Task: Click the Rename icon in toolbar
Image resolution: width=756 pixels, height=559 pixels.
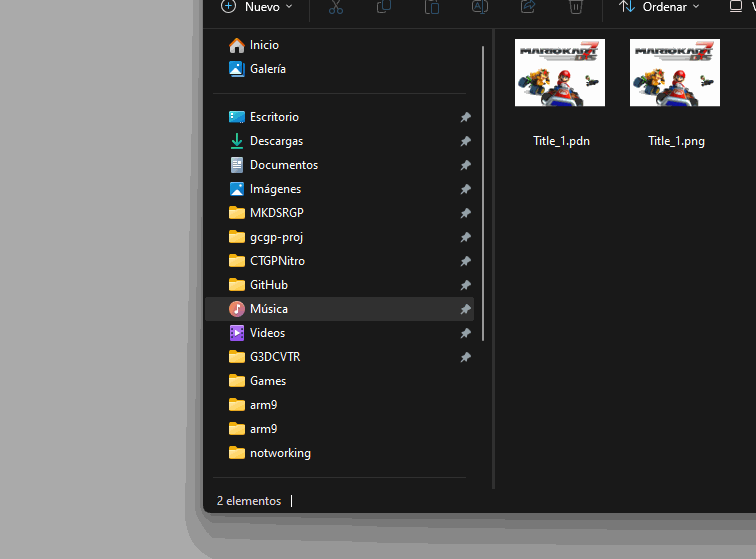Action: click(x=480, y=7)
